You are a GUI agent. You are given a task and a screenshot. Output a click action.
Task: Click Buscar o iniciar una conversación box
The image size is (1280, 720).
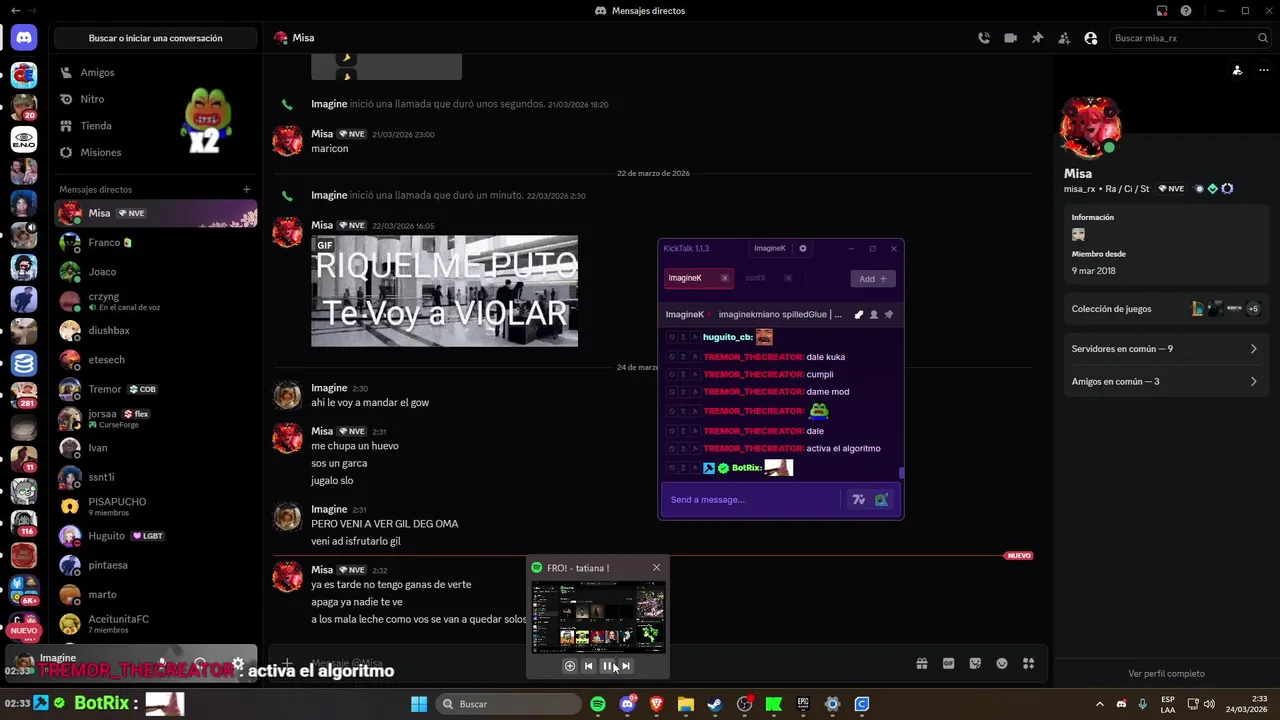[x=156, y=38]
